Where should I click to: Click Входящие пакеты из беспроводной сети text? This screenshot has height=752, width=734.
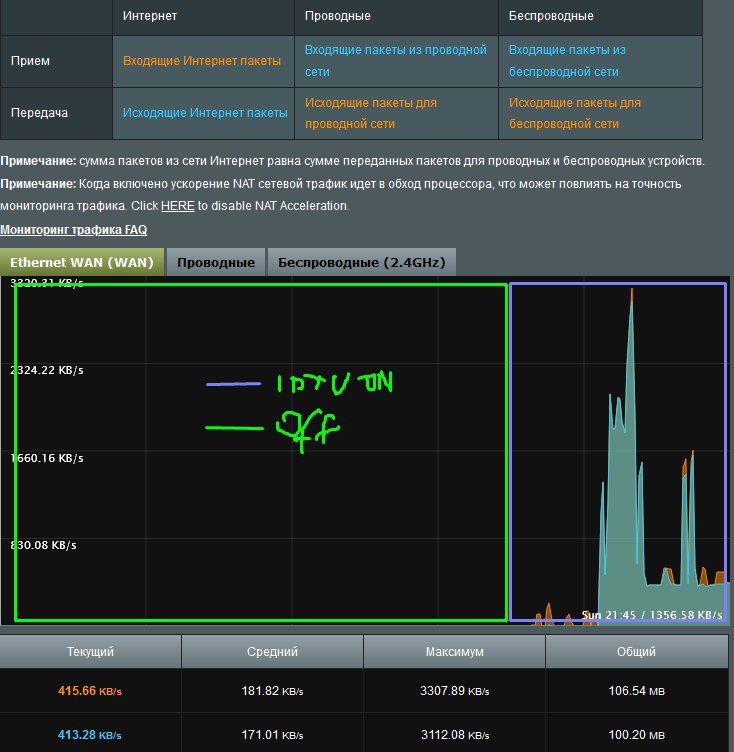coord(567,61)
